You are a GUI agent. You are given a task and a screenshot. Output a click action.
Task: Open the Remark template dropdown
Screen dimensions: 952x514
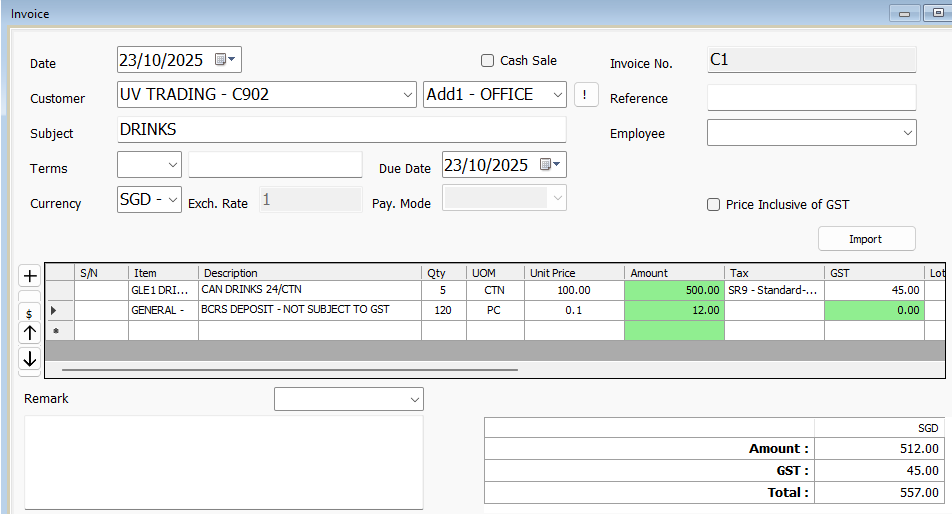(x=414, y=400)
